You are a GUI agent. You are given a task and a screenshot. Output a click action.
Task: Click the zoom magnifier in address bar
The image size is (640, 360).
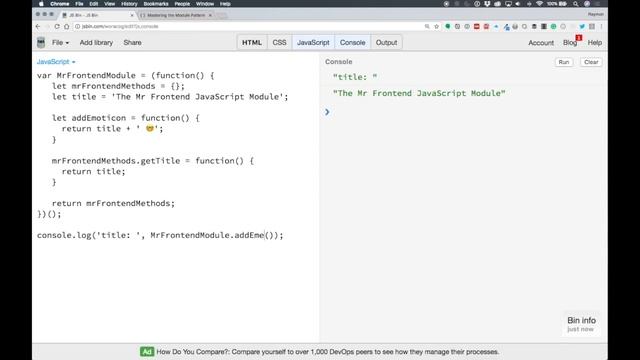pyautogui.click(x=427, y=27)
